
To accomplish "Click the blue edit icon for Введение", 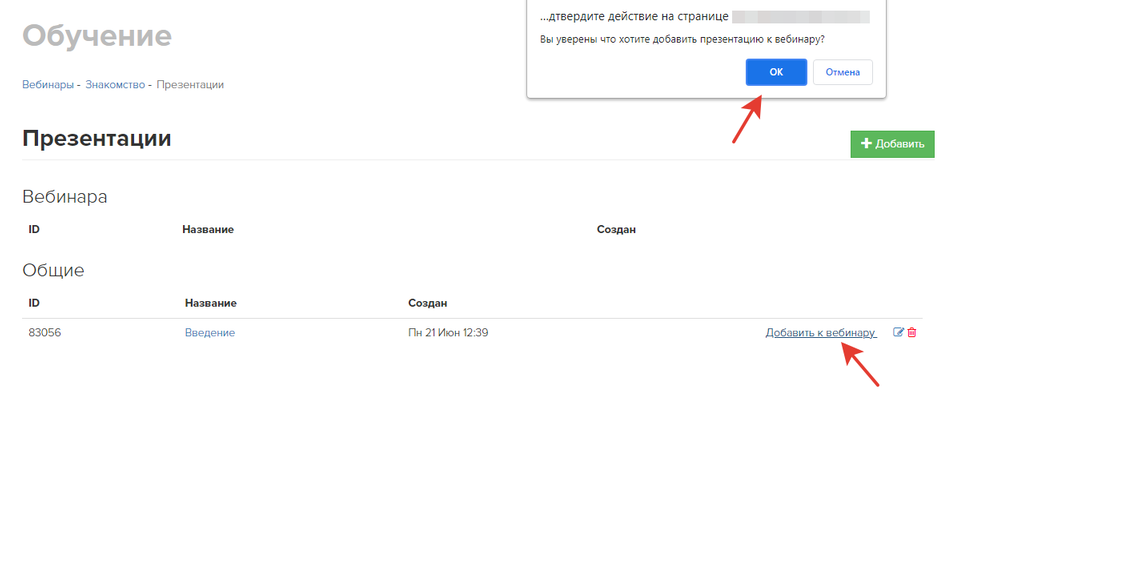I will pyautogui.click(x=898, y=332).
